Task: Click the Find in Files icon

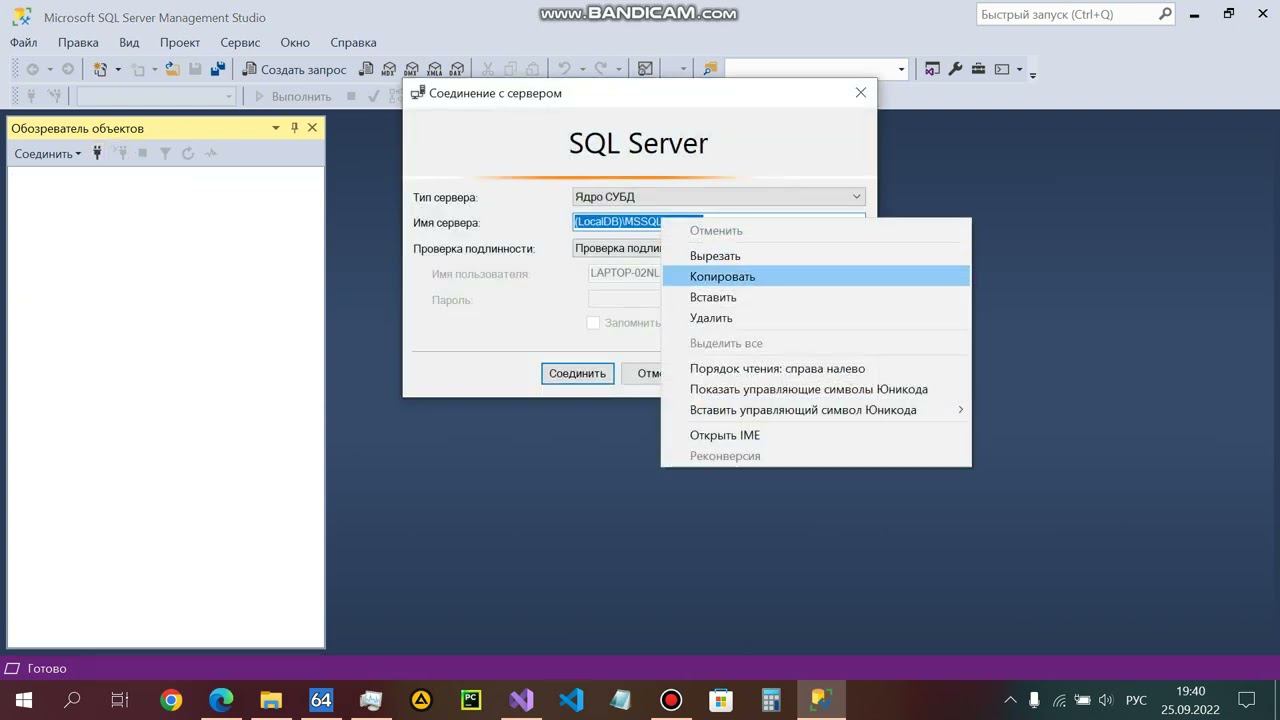Action: point(710,69)
